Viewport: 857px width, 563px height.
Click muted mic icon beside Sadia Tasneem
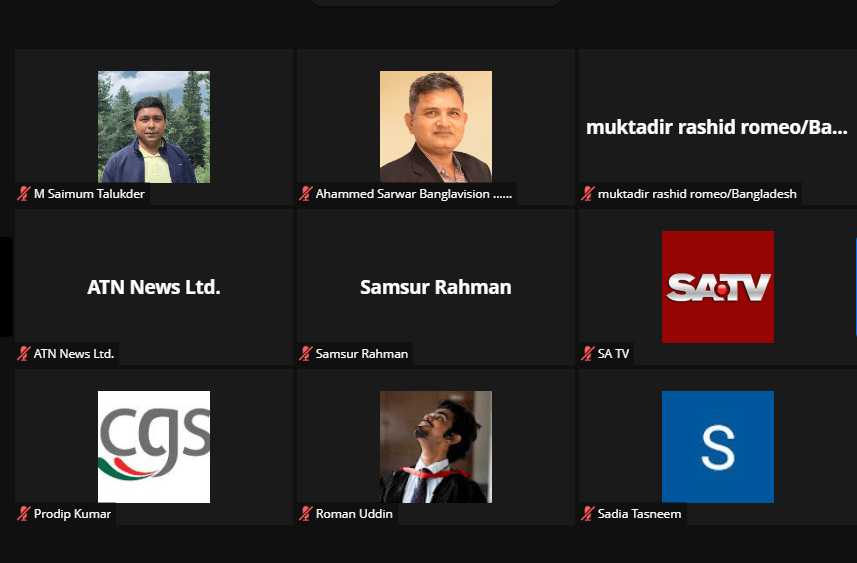pos(588,514)
